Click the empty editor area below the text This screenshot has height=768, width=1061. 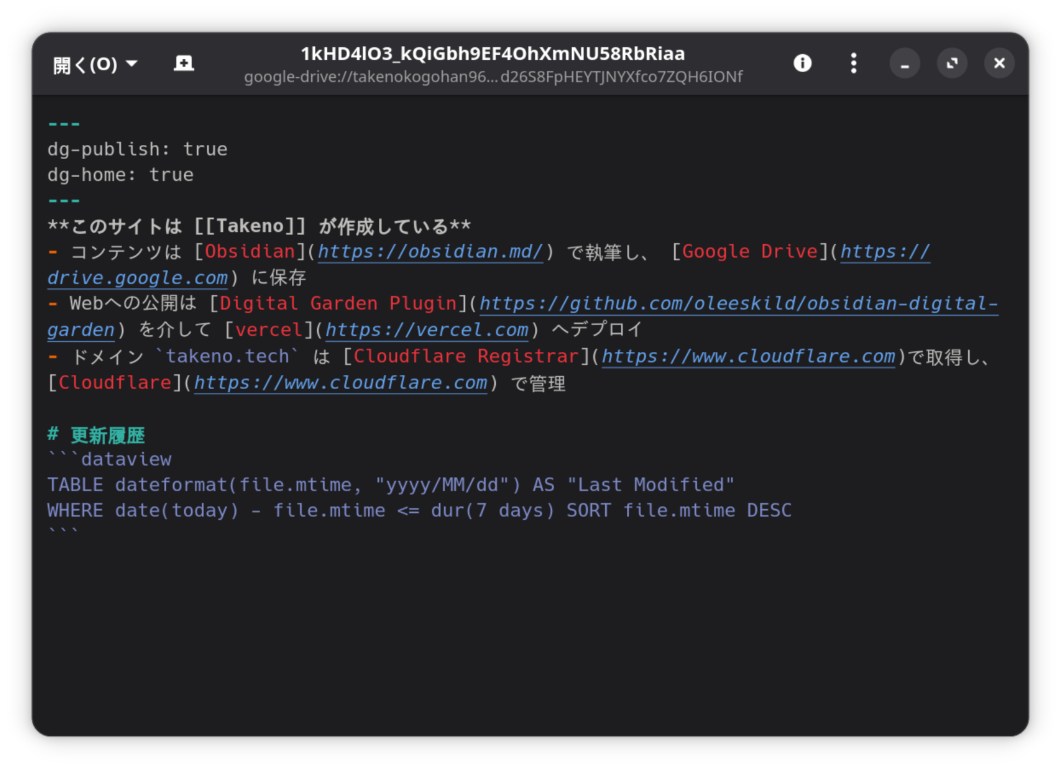click(500, 630)
